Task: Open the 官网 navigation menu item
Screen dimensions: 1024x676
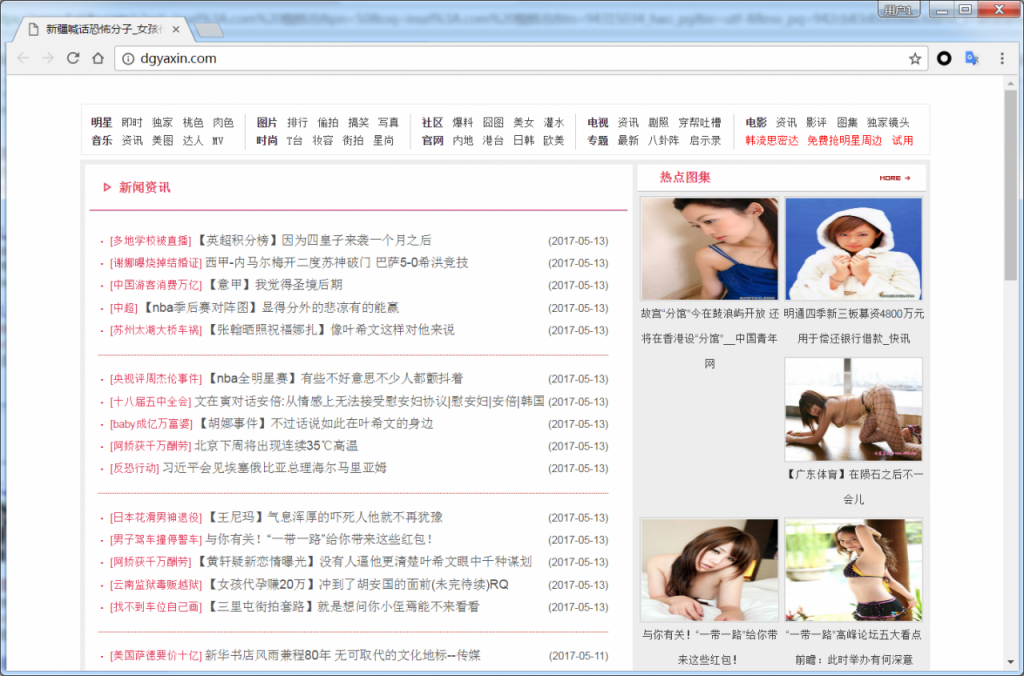Action: (x=432, y=140)
